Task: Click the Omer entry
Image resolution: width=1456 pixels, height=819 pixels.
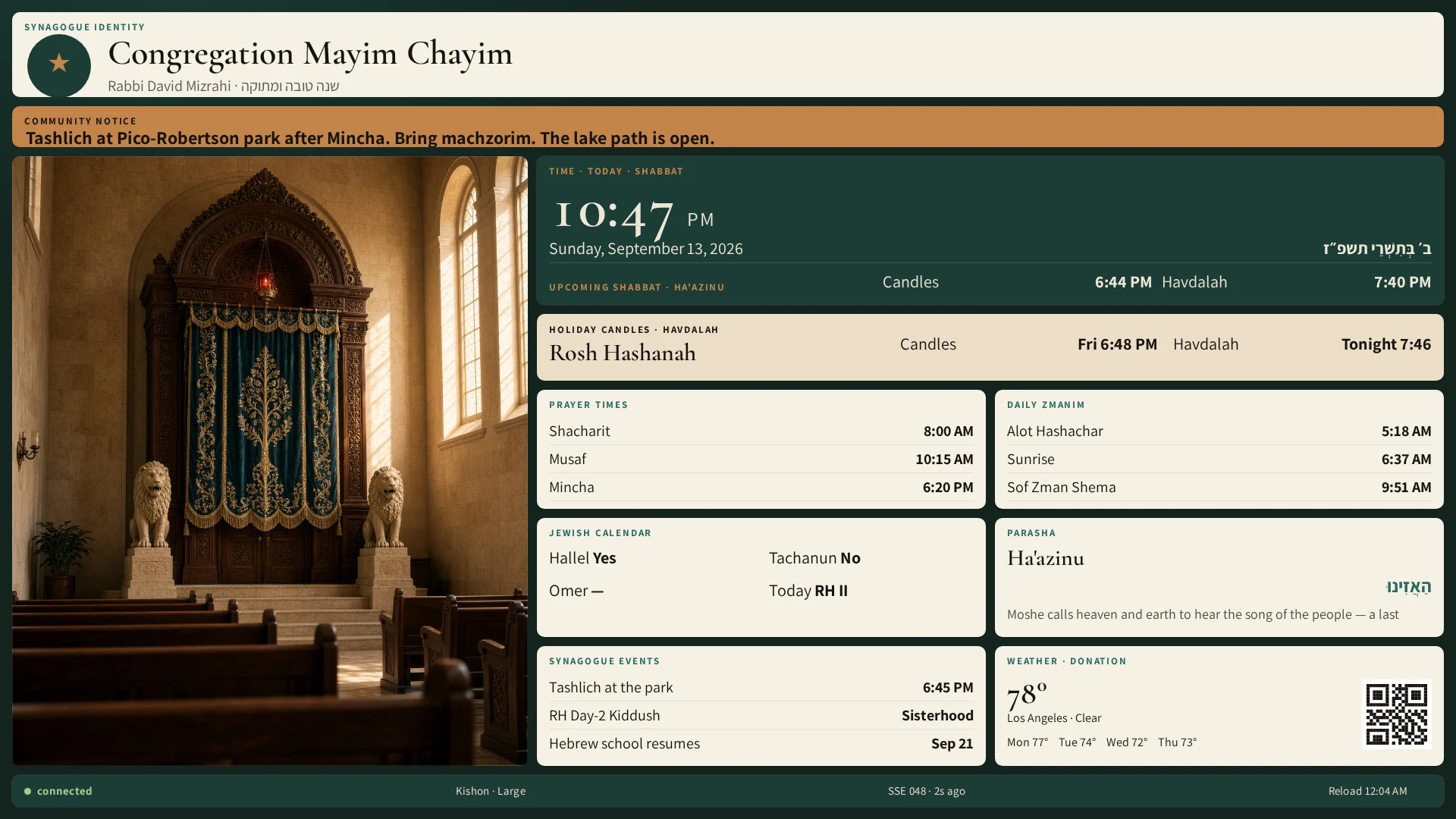Action: pyautogui.click(x=576, y=591)
